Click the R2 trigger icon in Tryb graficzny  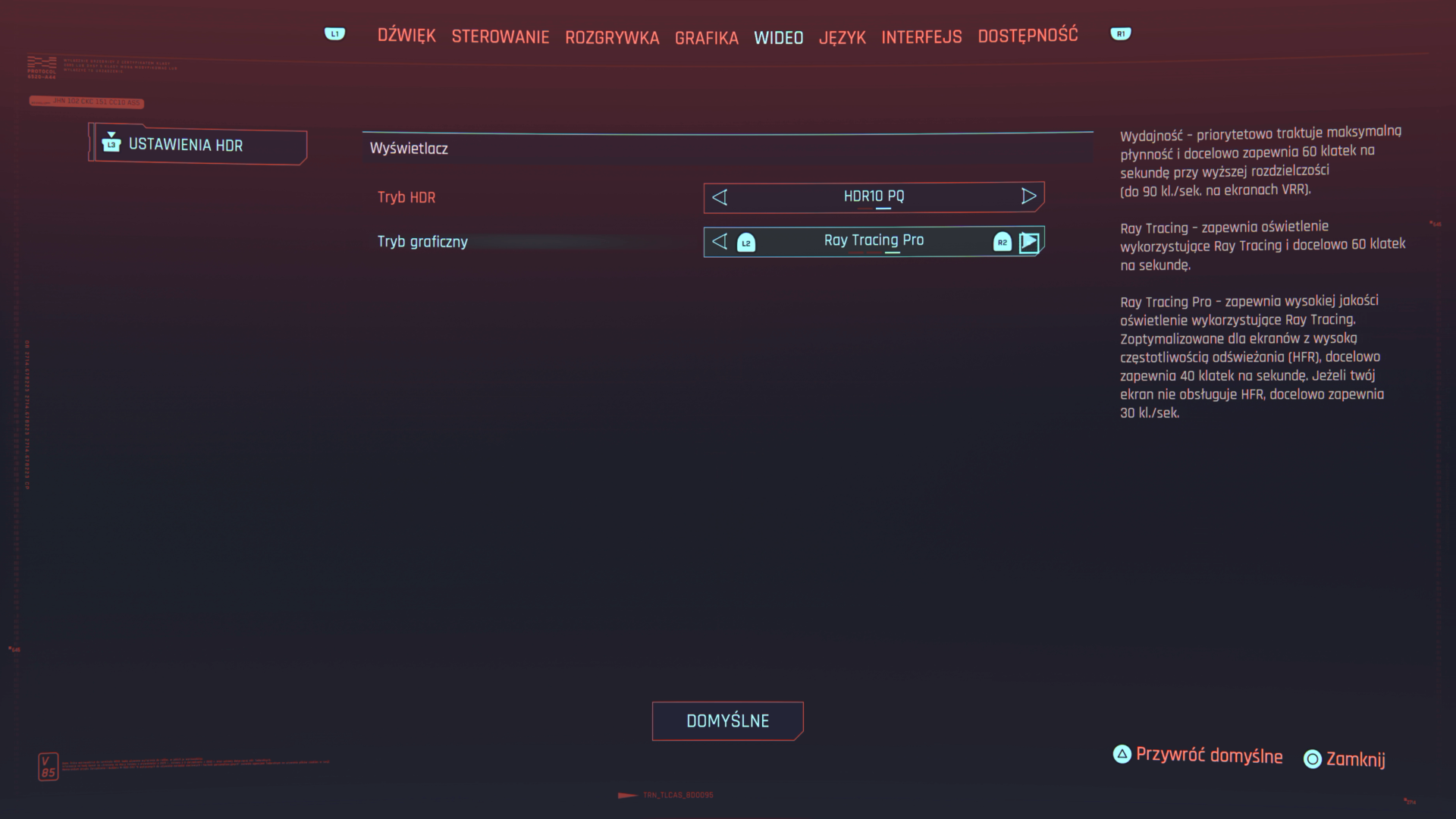(x=1002, y=243)
